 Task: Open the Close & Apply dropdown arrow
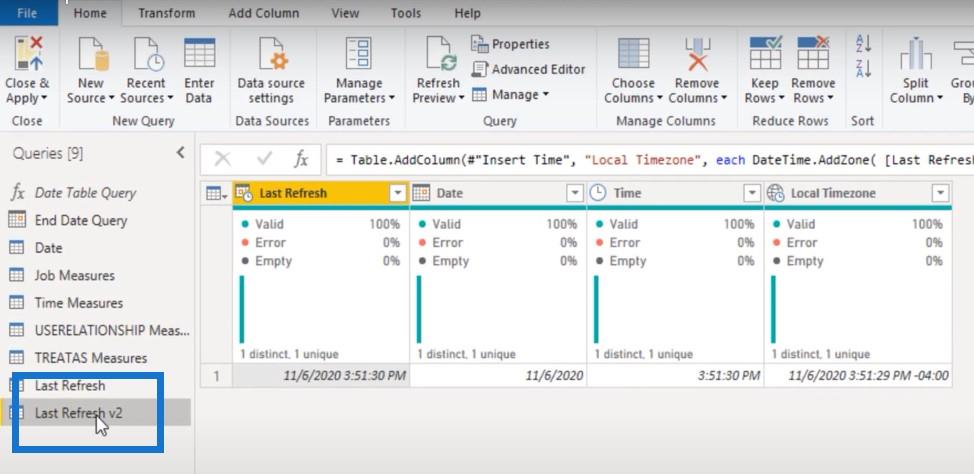pos(44,99)
